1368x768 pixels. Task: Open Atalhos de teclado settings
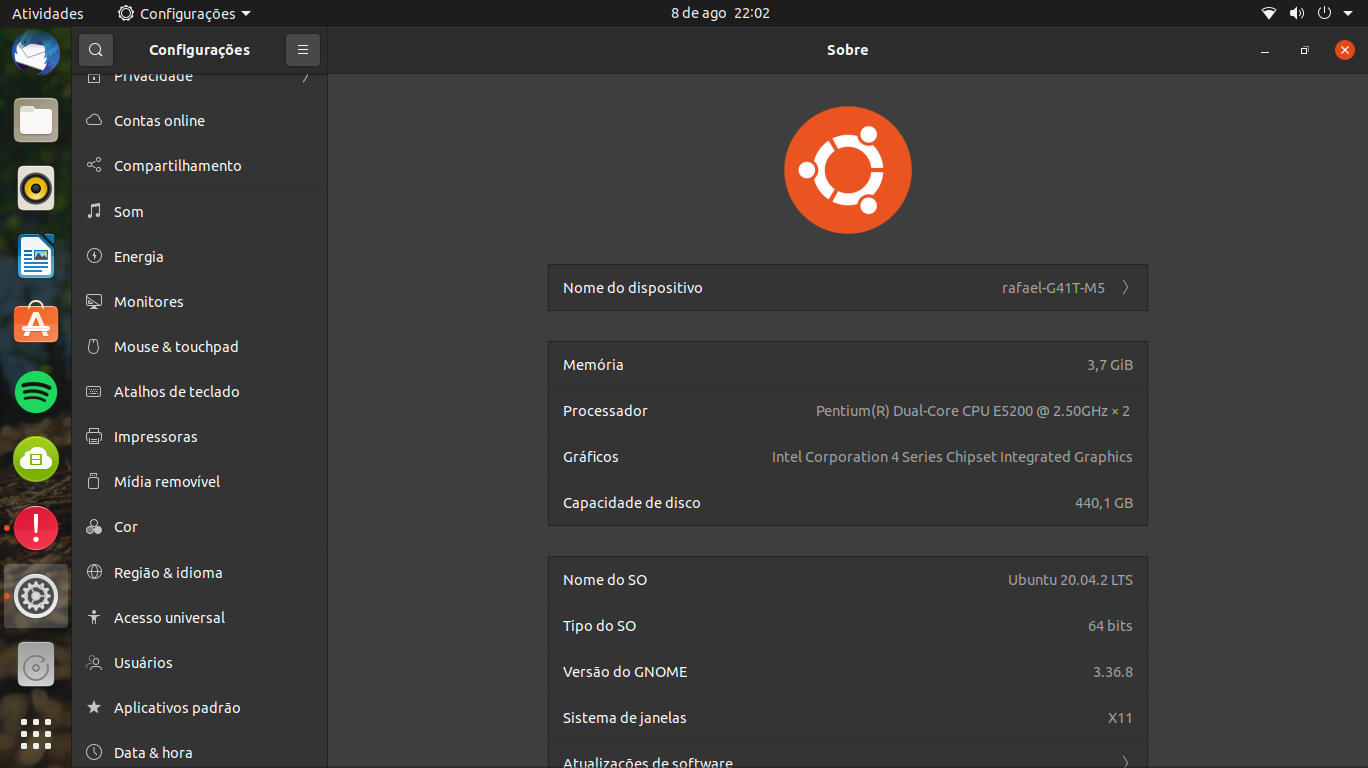199,391
